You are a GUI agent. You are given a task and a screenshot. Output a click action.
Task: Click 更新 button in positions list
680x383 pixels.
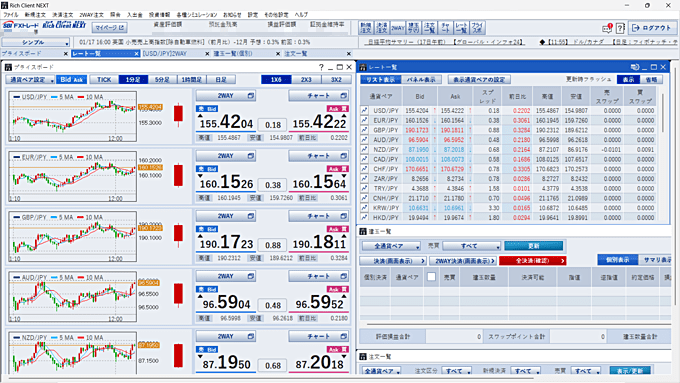[x=533, y=246]
